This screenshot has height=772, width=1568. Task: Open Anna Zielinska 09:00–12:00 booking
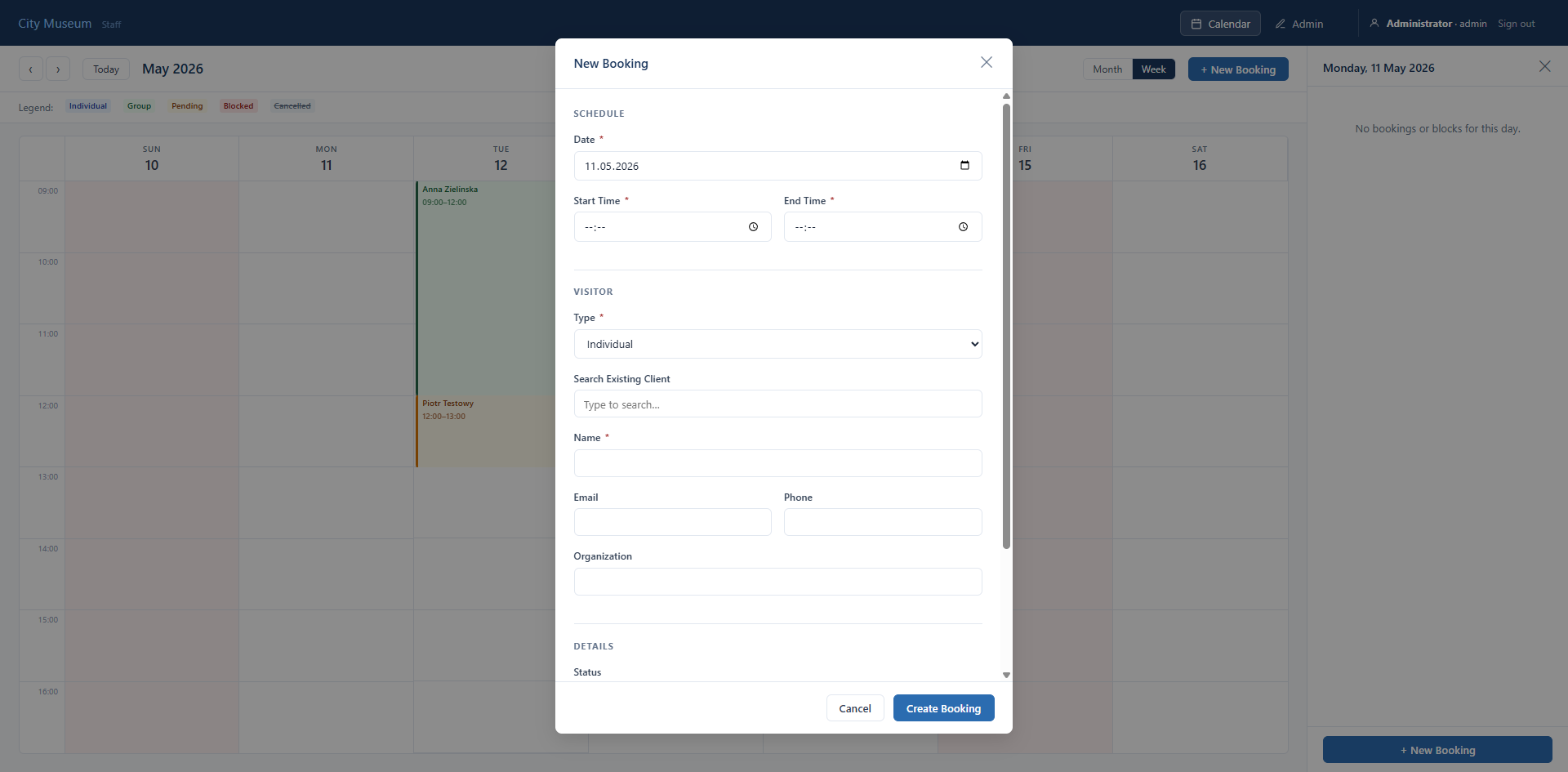click(x=486, y=288)
